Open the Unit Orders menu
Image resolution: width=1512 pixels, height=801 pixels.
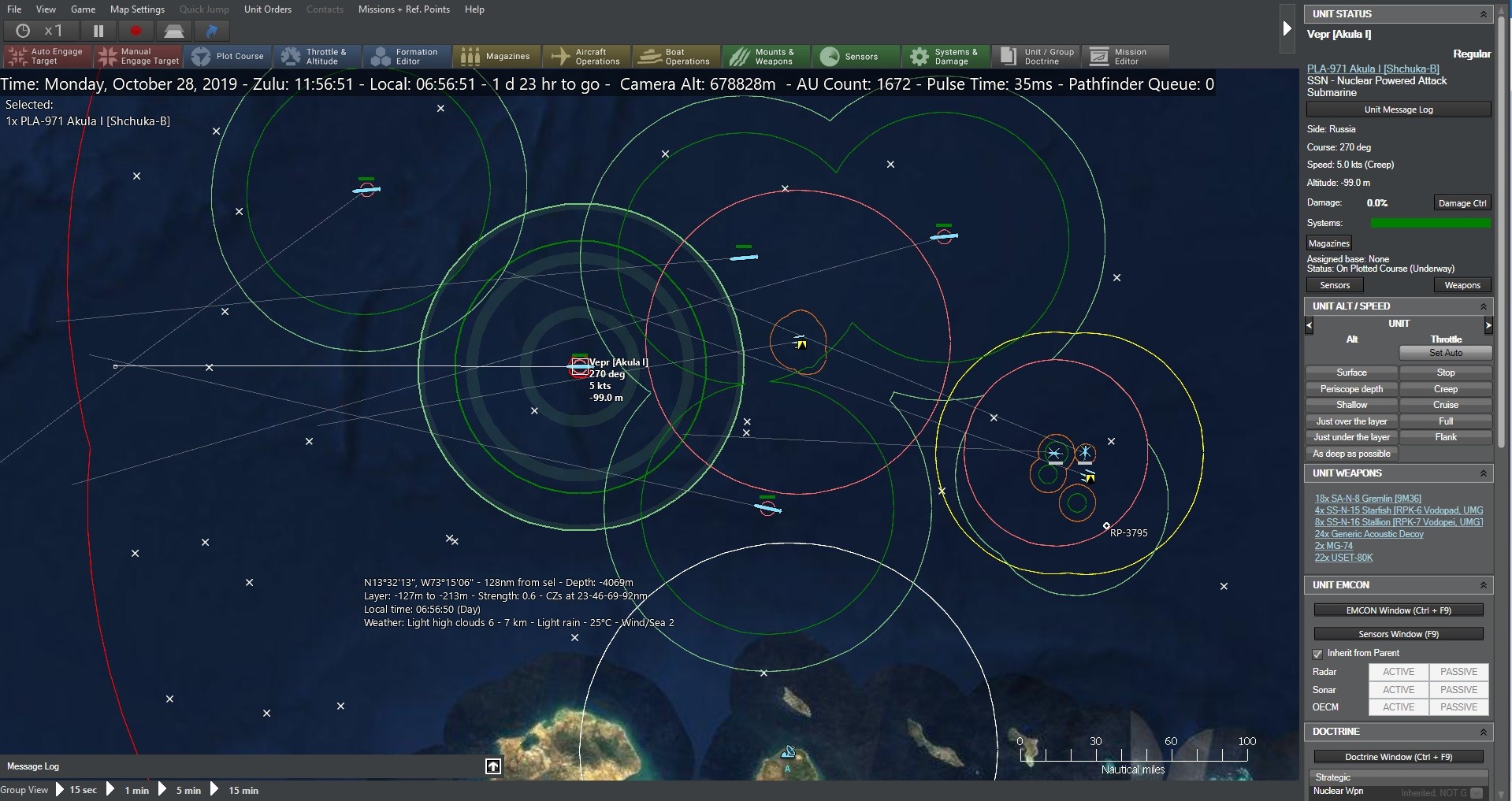267,9
